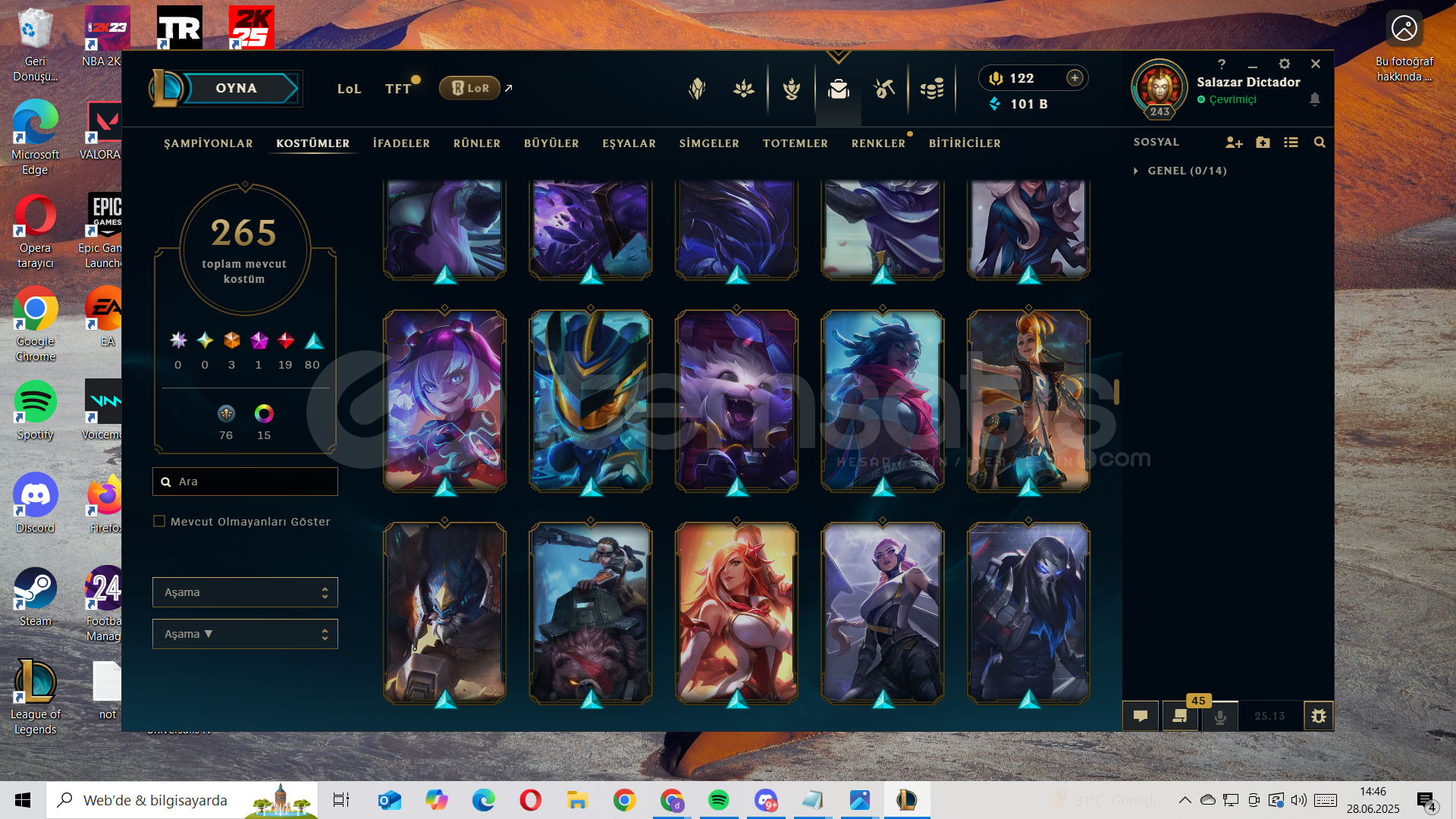Open the crystal-shaped icon in top navigation
1456x819 pixels.
click(697, 89)
